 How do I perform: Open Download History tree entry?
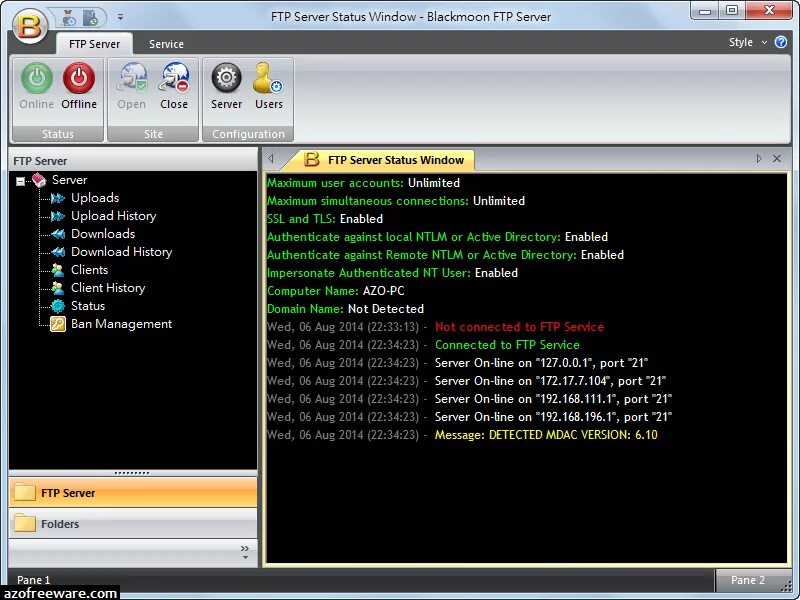click(x=121, y=252)
